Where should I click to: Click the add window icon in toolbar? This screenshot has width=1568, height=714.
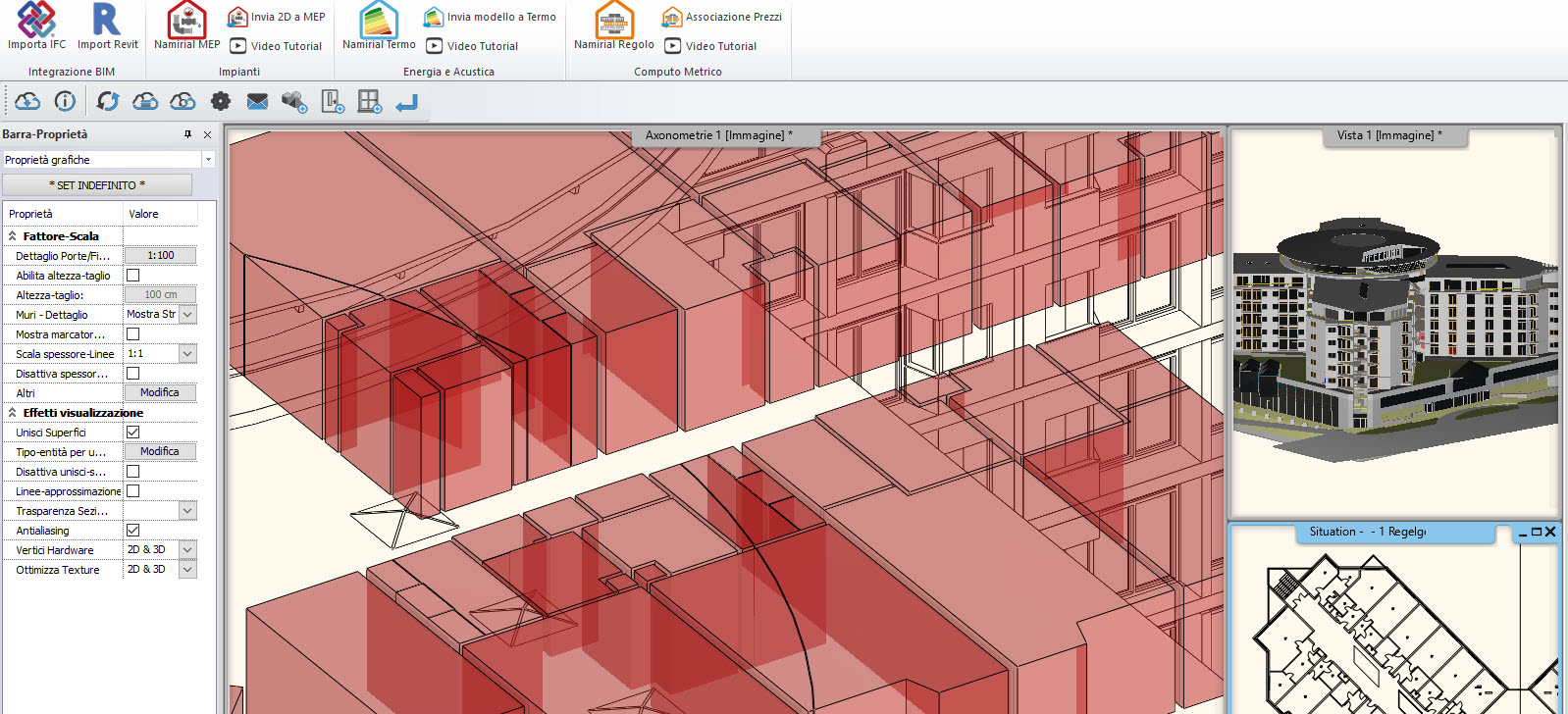tap(369, 101)
